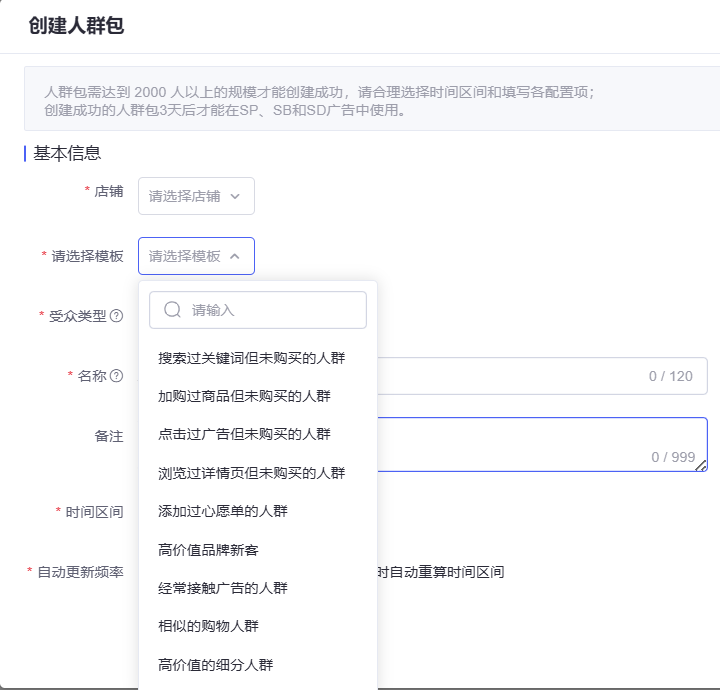The height and width of the screenshot is (690, 720).
Task: Choose 添加过心愿单的人群 template
Action: coord(222,511)
